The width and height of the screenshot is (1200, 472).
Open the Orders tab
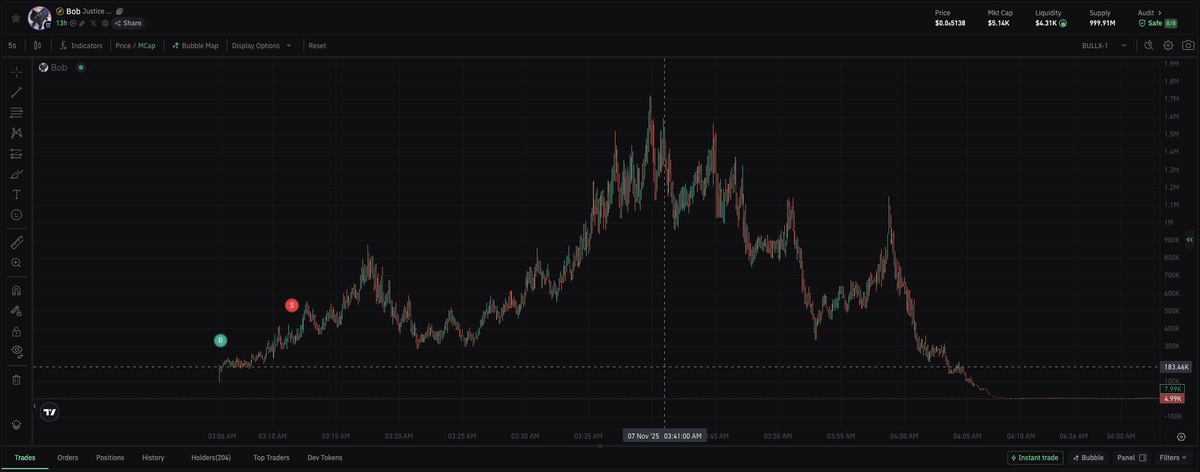tap(68, 457)
